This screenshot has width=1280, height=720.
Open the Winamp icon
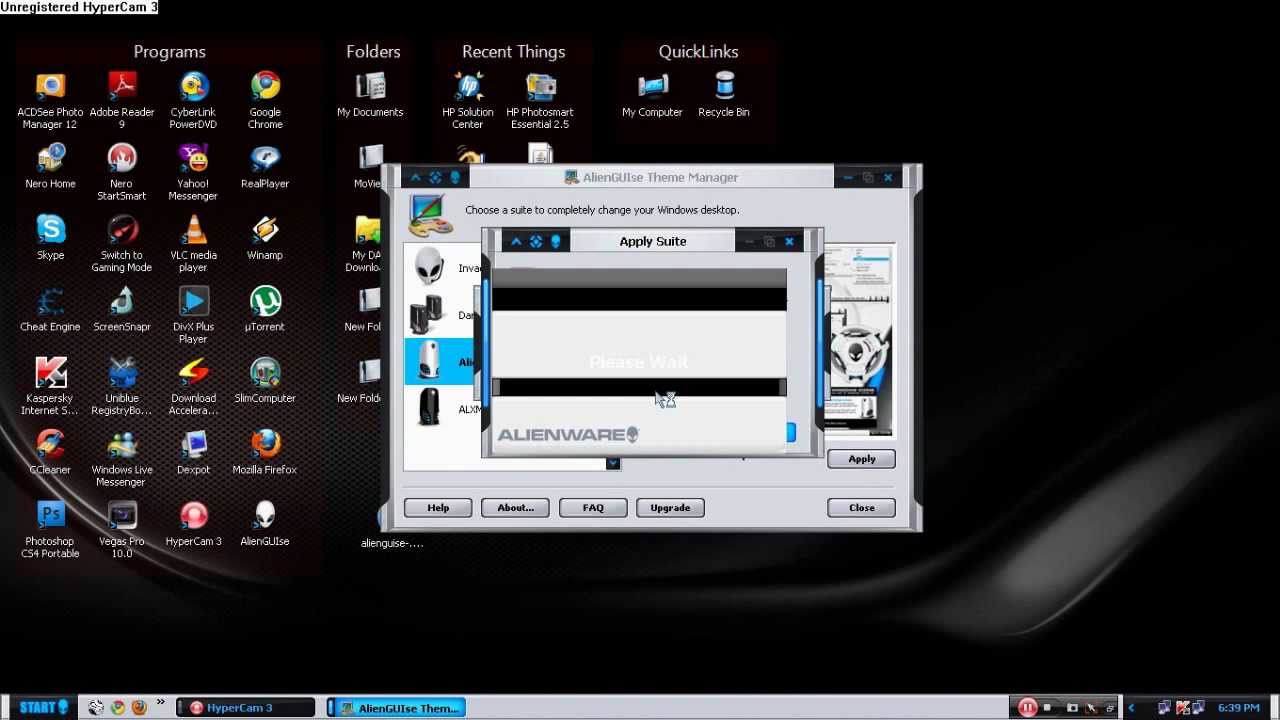pyautogui.click(x=265, y=238)
